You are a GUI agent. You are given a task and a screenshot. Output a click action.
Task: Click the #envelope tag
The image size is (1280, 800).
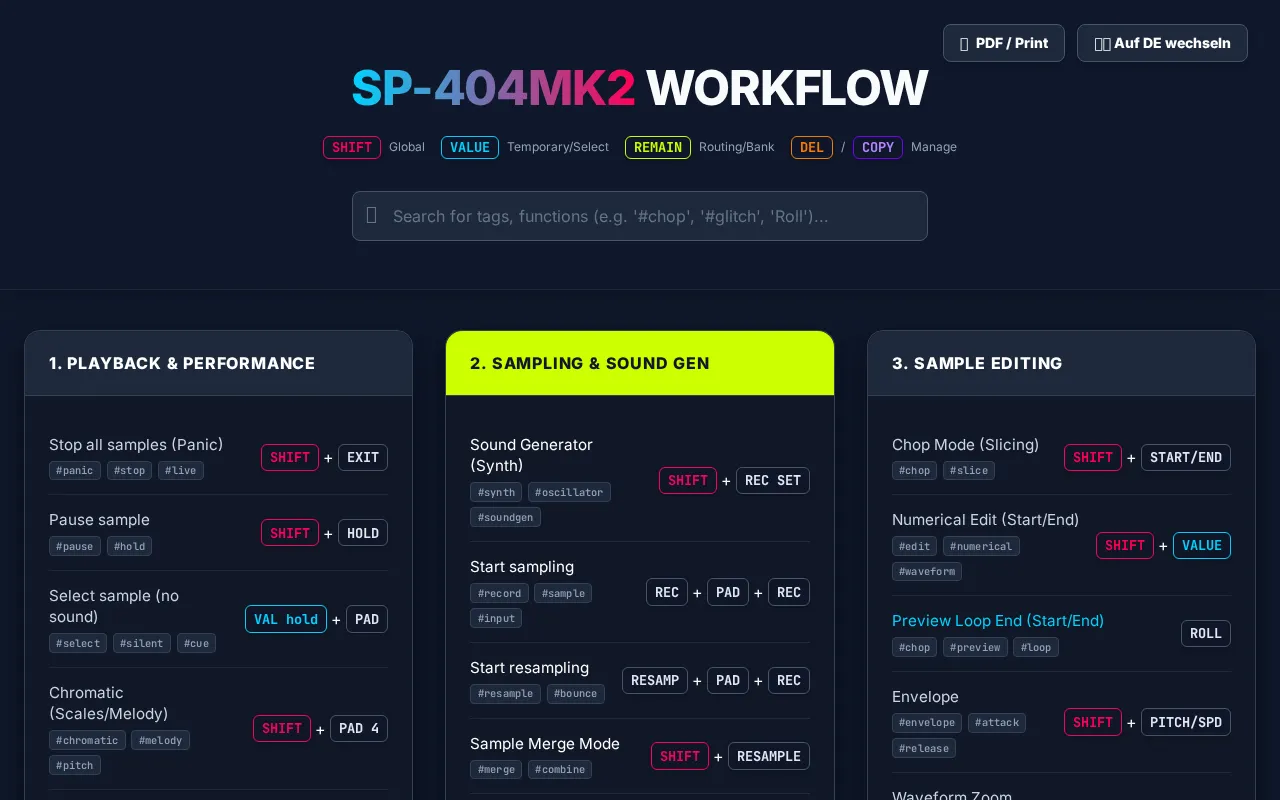pyautogui.click(x=927, y=722)
